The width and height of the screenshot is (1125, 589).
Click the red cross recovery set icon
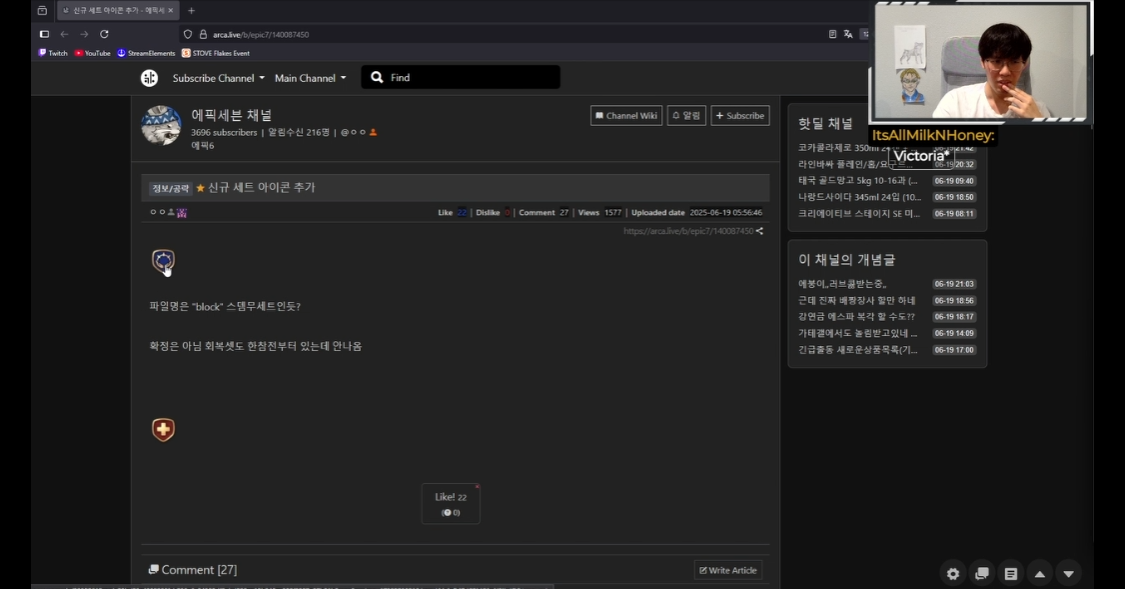pos(164,430)
